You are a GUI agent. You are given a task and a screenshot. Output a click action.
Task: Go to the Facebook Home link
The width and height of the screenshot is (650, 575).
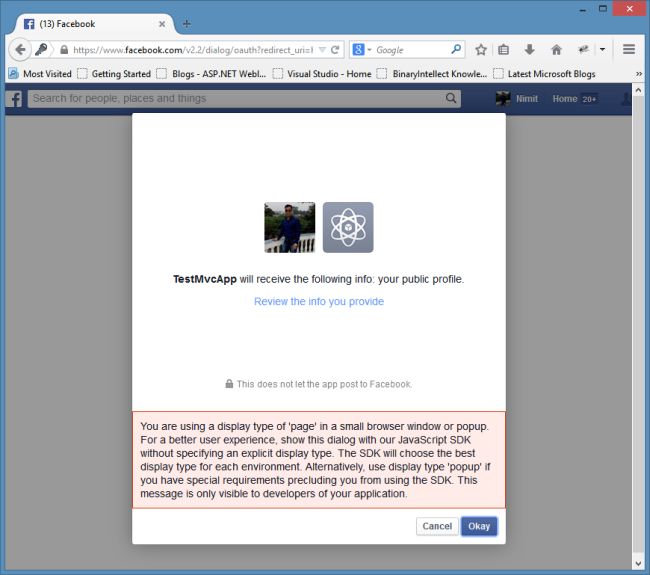pyautogui.click(x=565, y=99)
